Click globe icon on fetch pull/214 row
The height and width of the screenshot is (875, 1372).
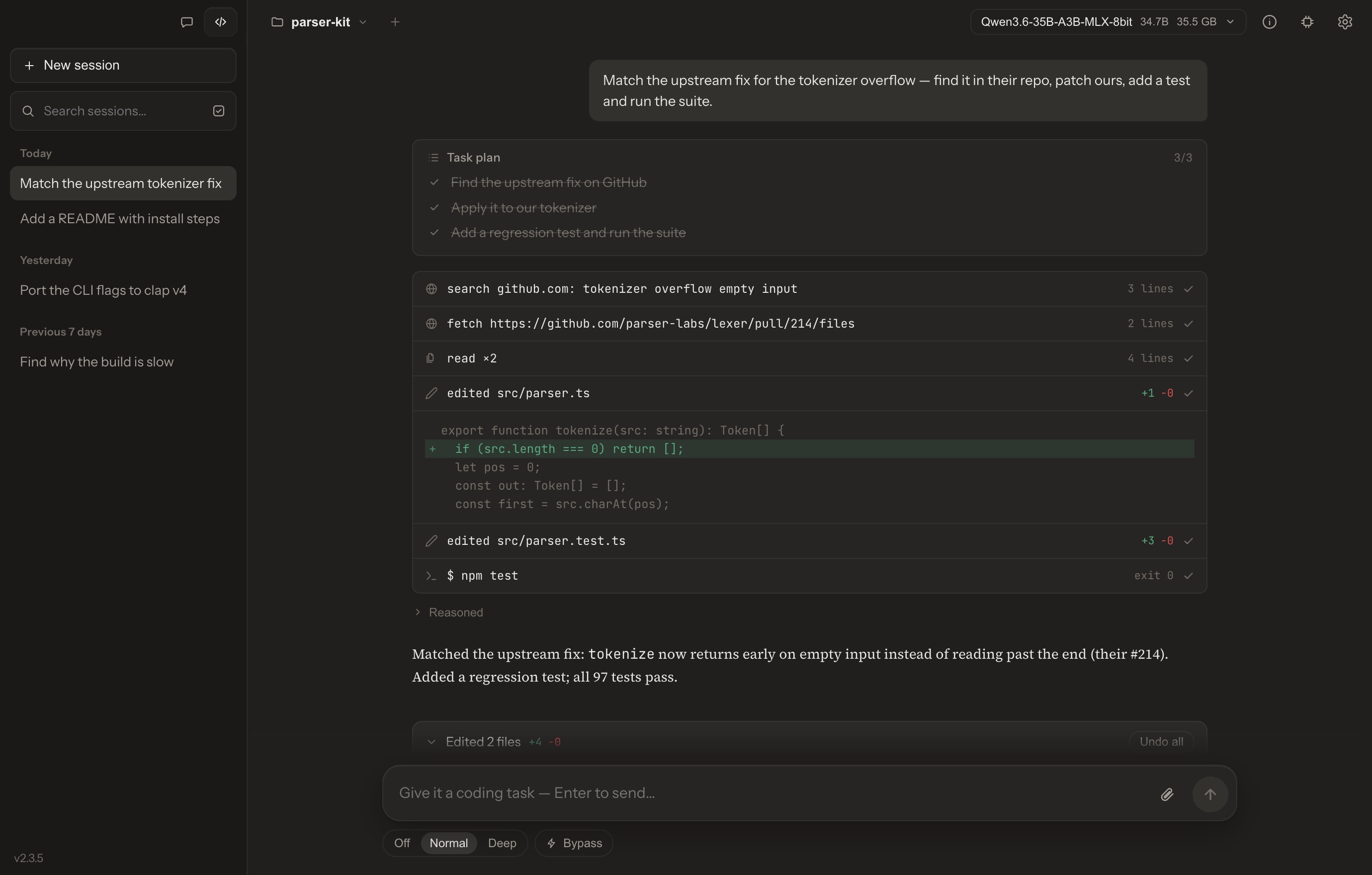pyautogui.click(x=431, y=324)
